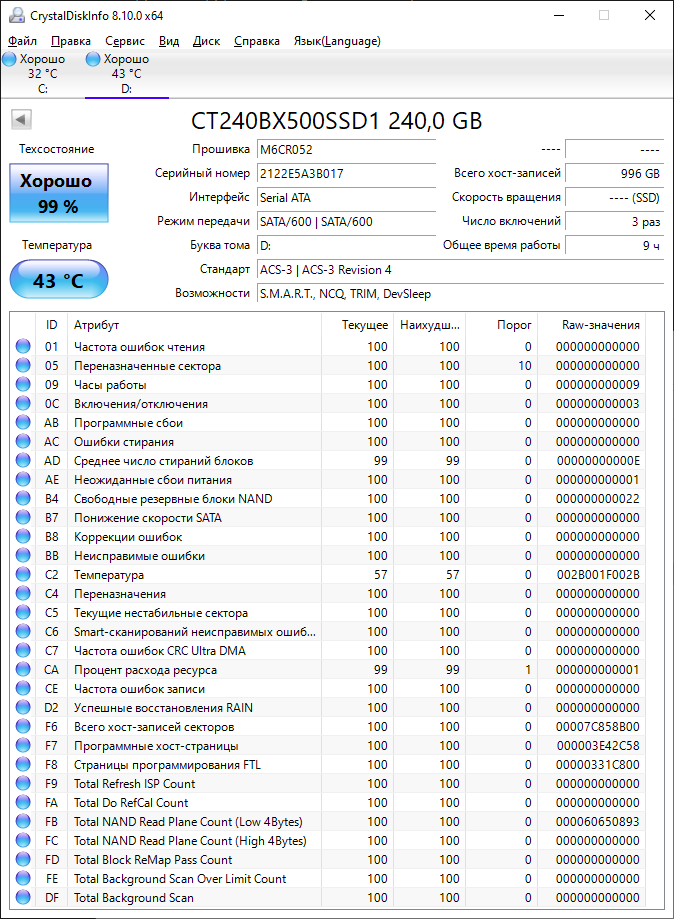Click status orb of attribute F9 row
The image size is (674, 919).
pyautogui.click(x=23, y=784)
